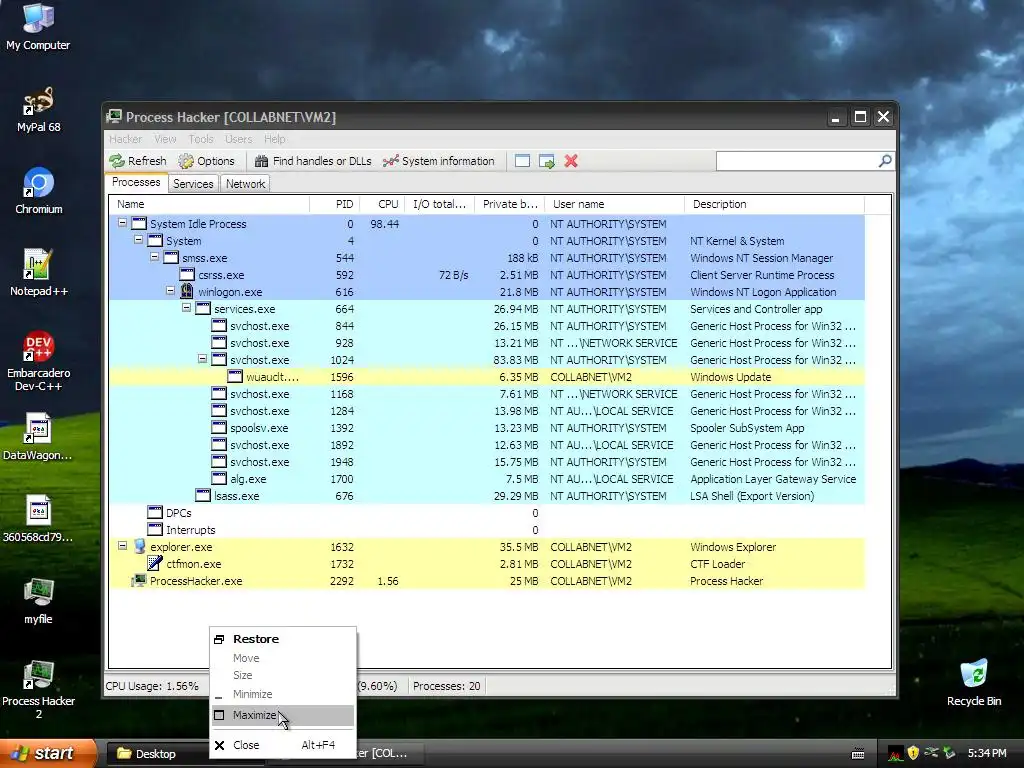This screenshot has height=768, width=1024.
Task: Sort by the I/O total column header
Action: pos(440,204)
